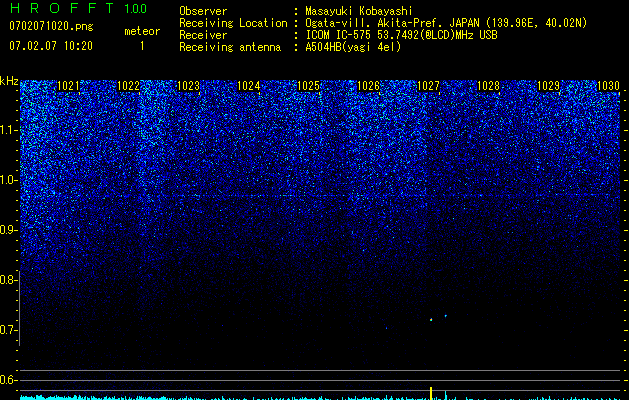Click the 1.1 frequency axis label
This screenshot has width=629, height=400.
click(8, 130)
